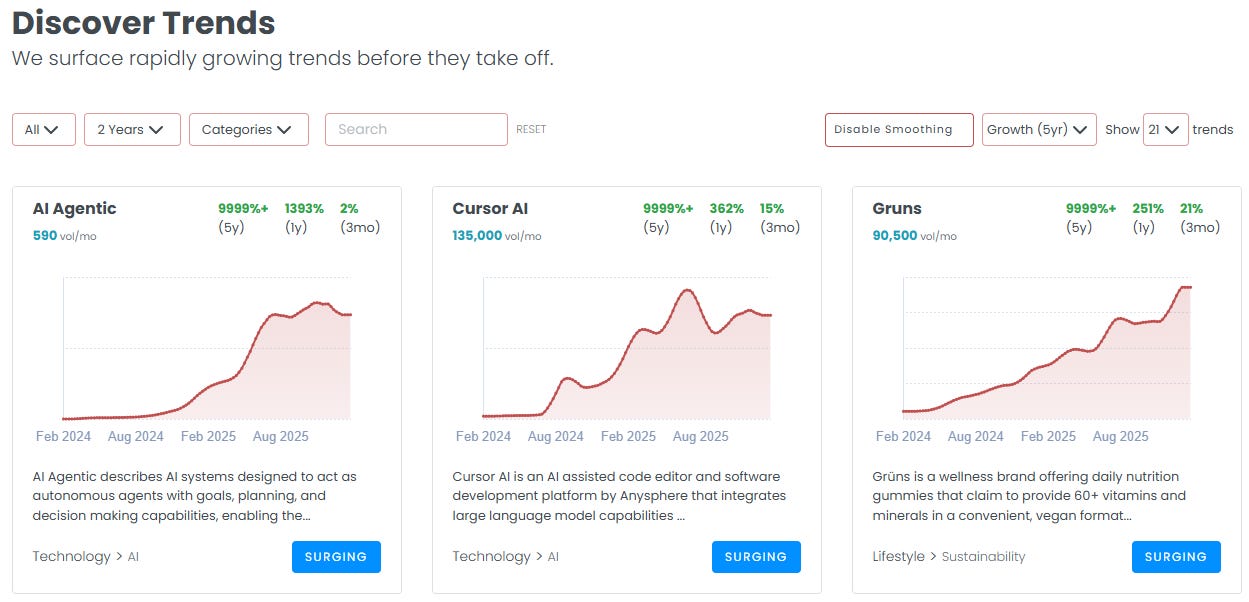Open the Cursor AI trend
The image size is (1249, 602).
[x=489, y=208]
